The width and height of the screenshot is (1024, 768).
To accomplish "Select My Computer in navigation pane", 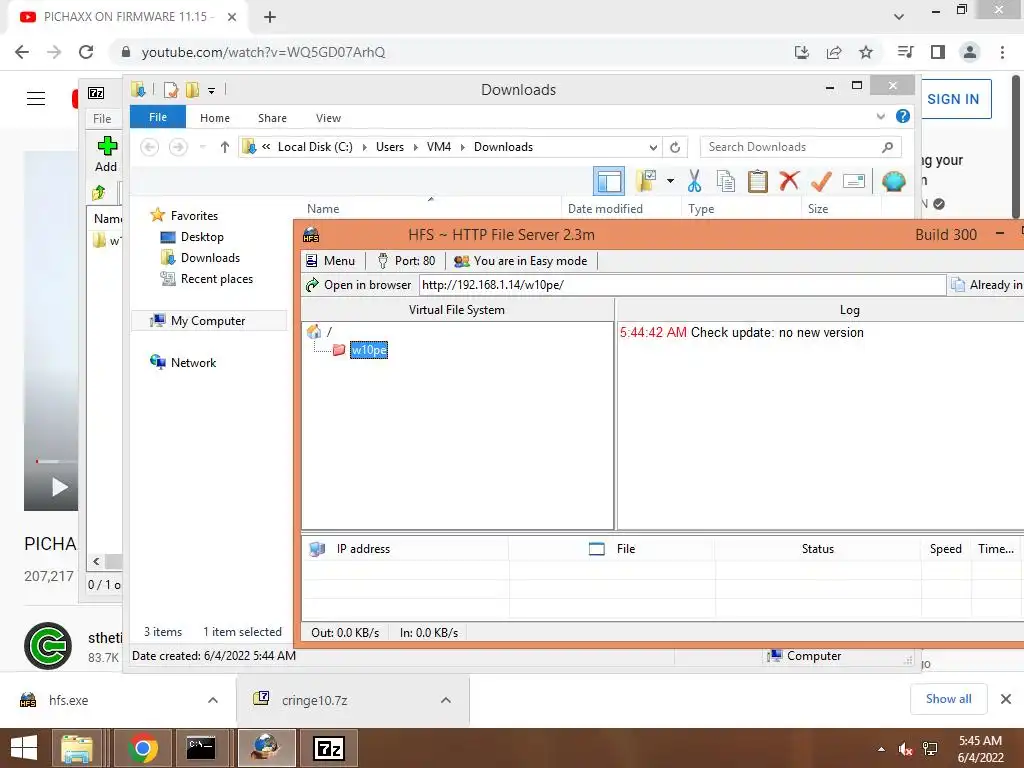I will click(208, 321).
